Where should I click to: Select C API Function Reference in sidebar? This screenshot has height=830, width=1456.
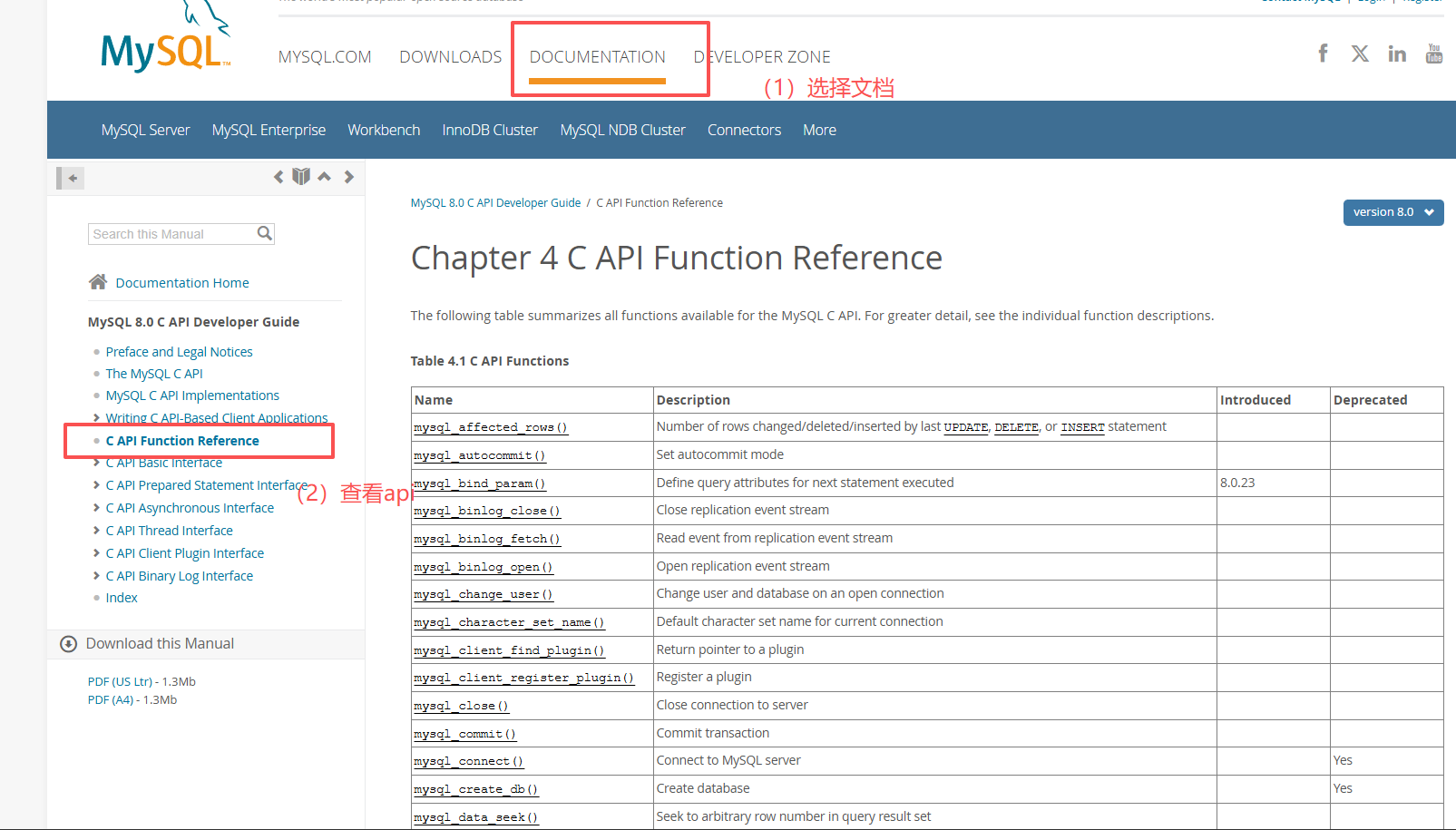pos(182,441)
